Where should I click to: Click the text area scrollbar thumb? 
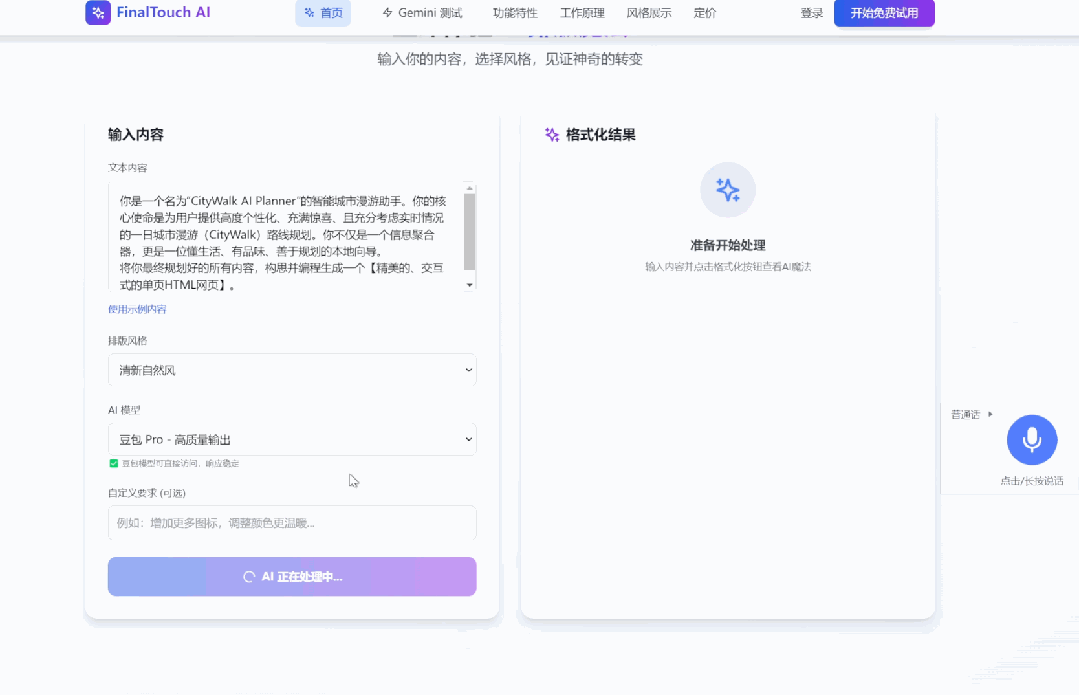(469, 232)
